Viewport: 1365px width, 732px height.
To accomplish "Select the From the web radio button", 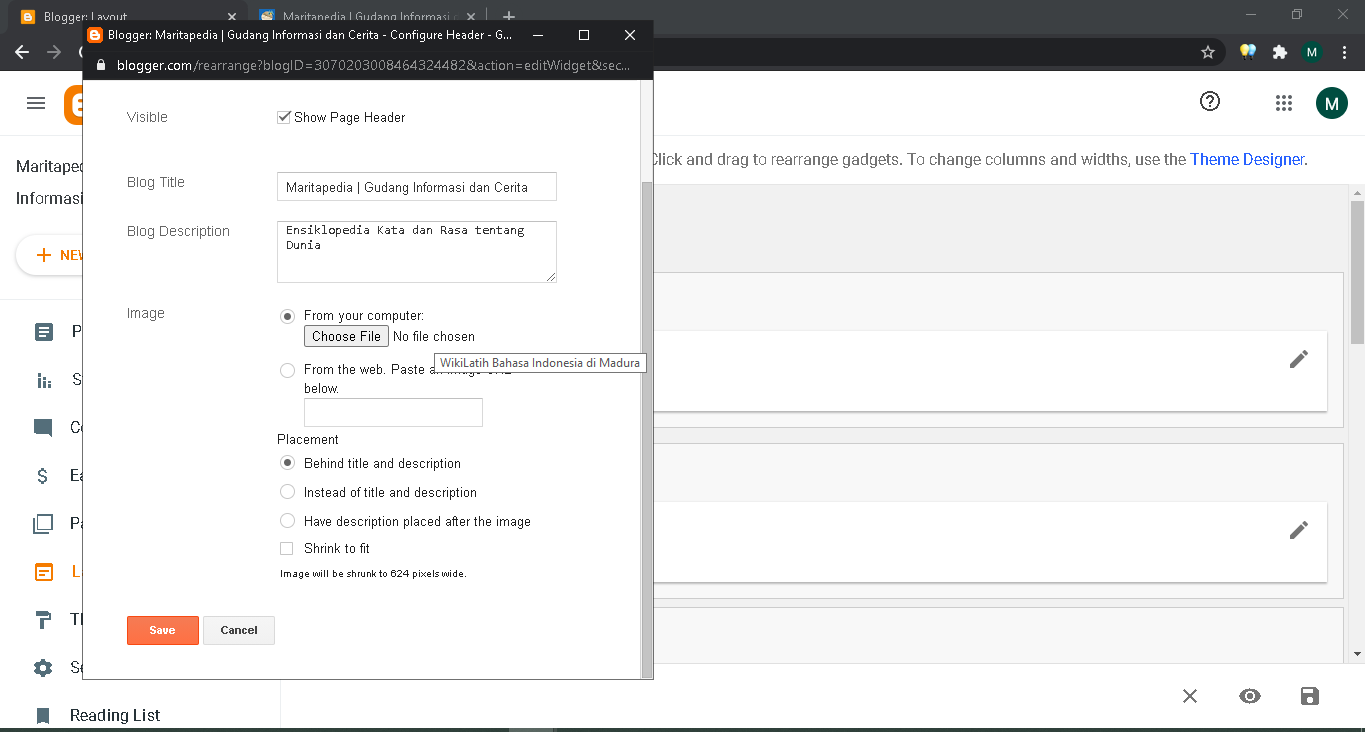I will click(288, 370).
